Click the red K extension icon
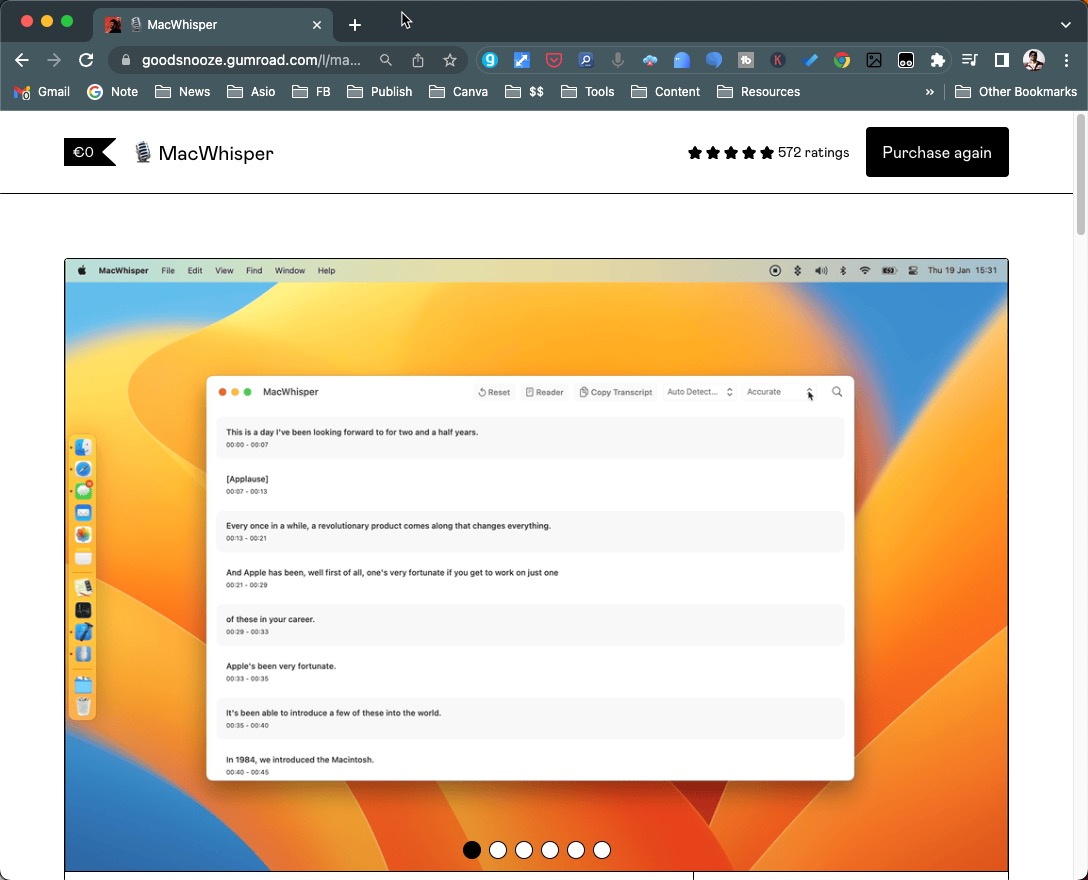 778,60
